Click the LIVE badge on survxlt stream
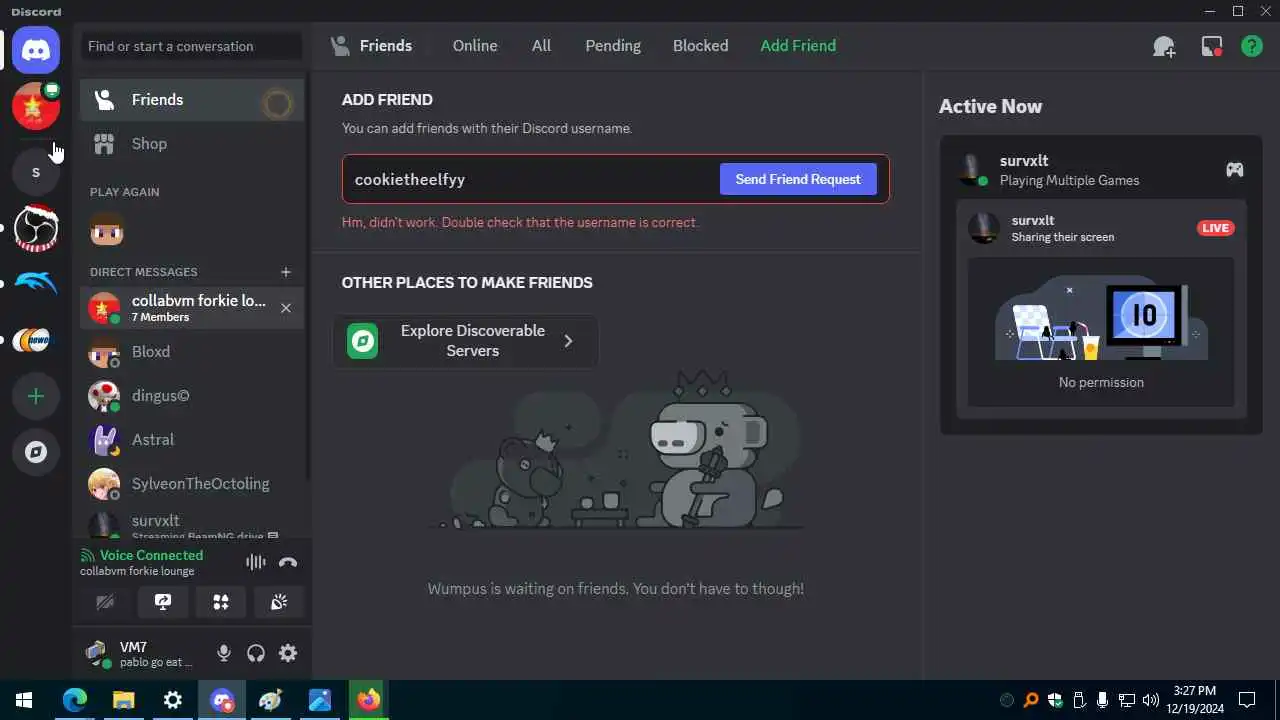The image size is (1280, 720). pos(1215,228)
